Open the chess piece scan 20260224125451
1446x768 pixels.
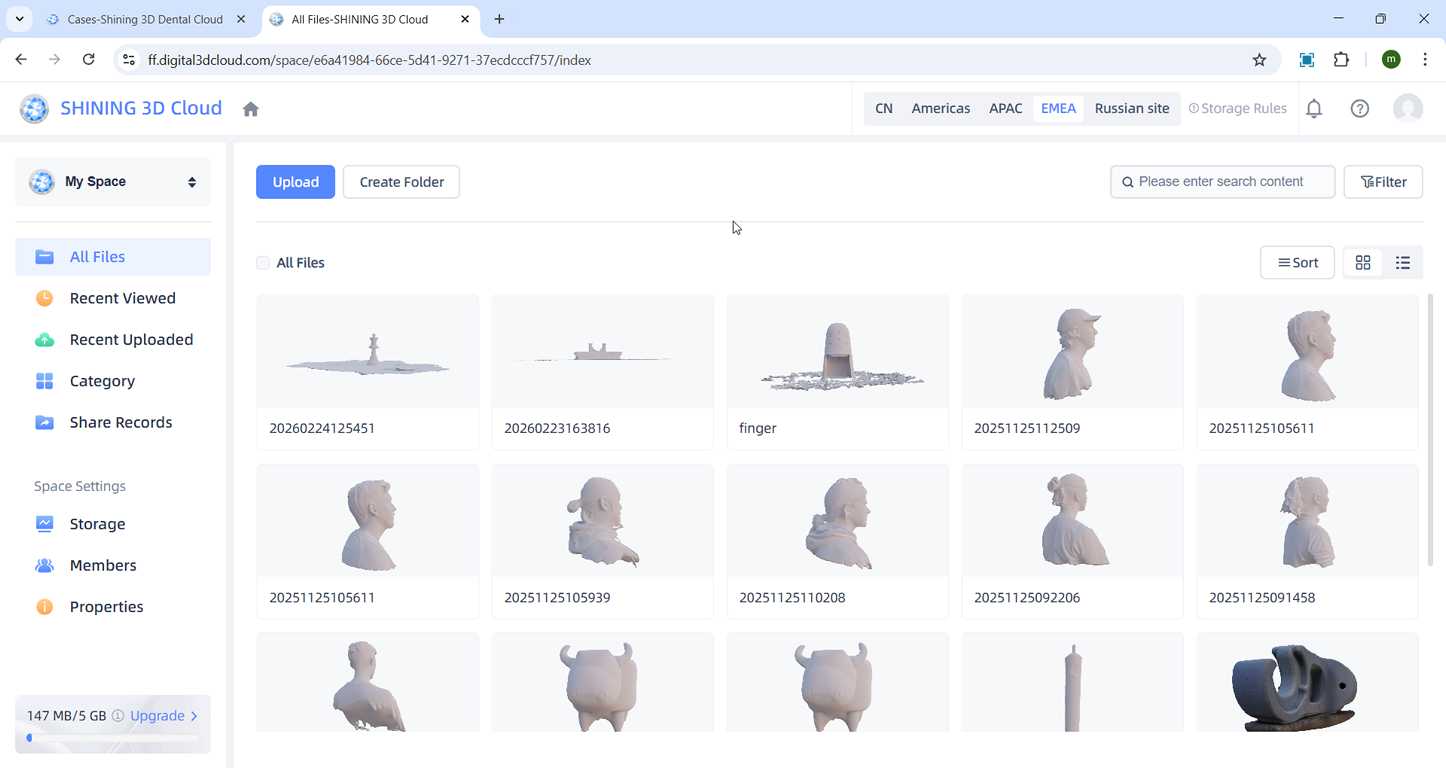[368, 352]
